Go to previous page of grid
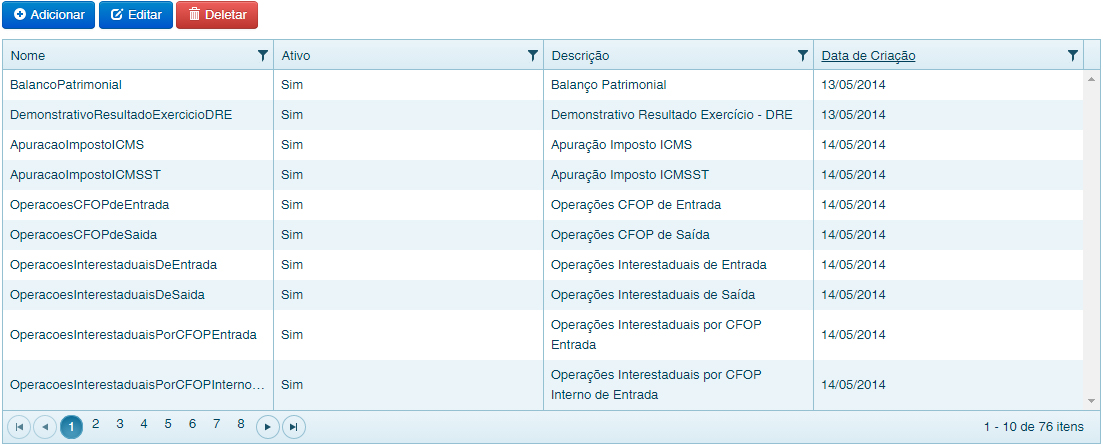 (45, 427)
